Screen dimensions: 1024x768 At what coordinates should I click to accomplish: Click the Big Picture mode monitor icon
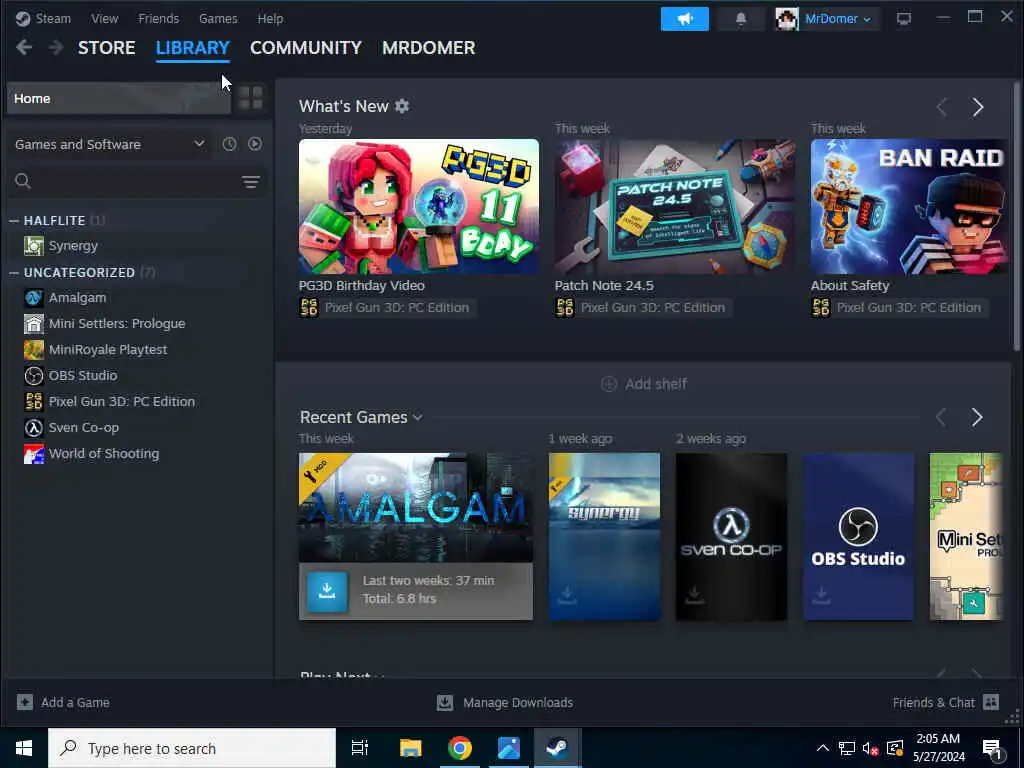pyautogui.click(x=904, y=19)
